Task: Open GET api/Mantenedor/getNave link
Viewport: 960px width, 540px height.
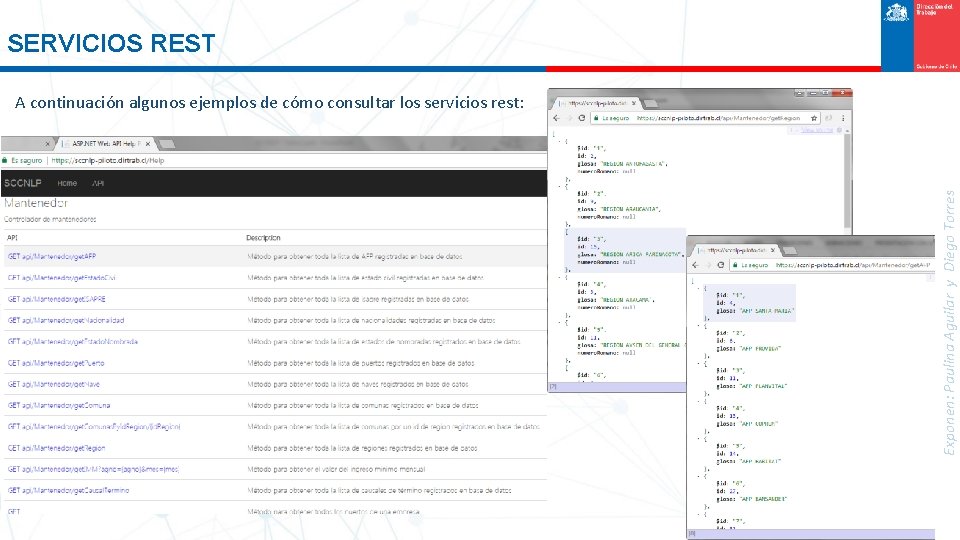Action: (53, 384)
